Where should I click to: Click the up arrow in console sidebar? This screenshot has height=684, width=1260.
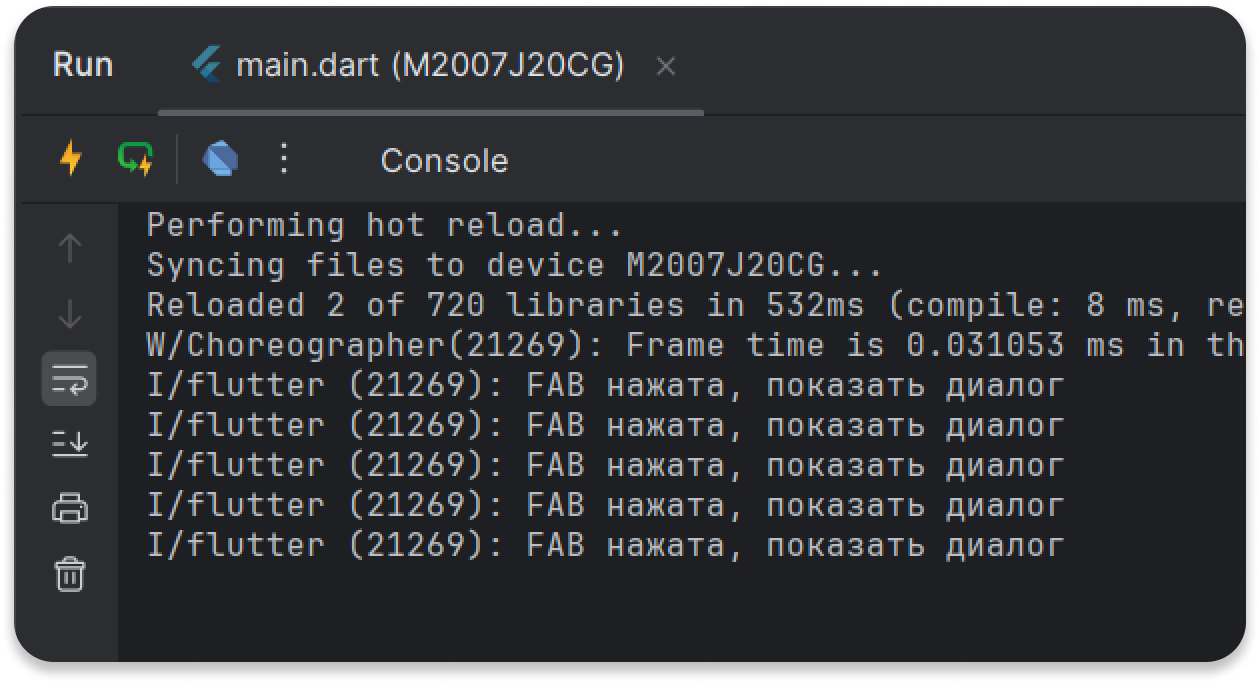(70, 249)
